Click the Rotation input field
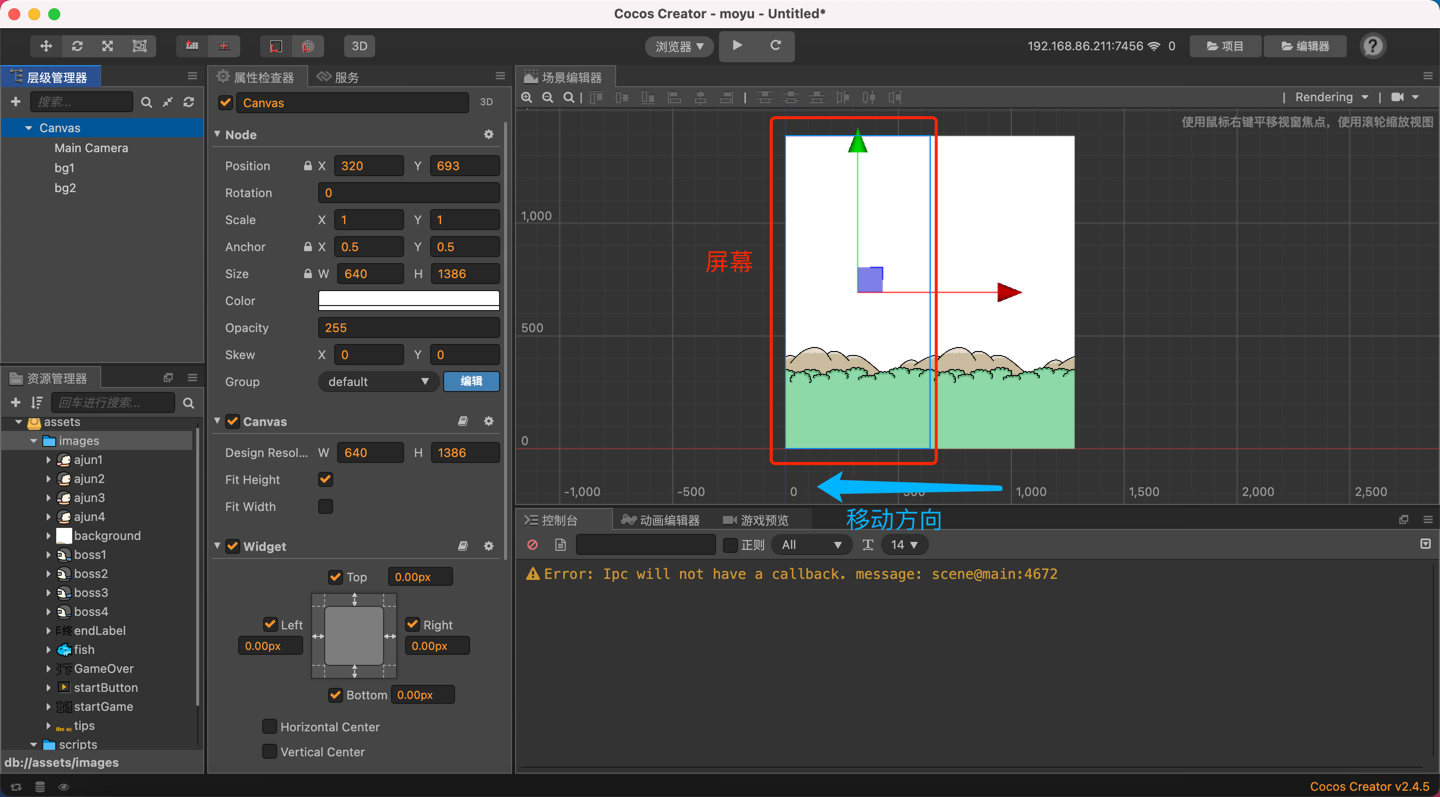The image size is (1440, 797). [409, 193]
